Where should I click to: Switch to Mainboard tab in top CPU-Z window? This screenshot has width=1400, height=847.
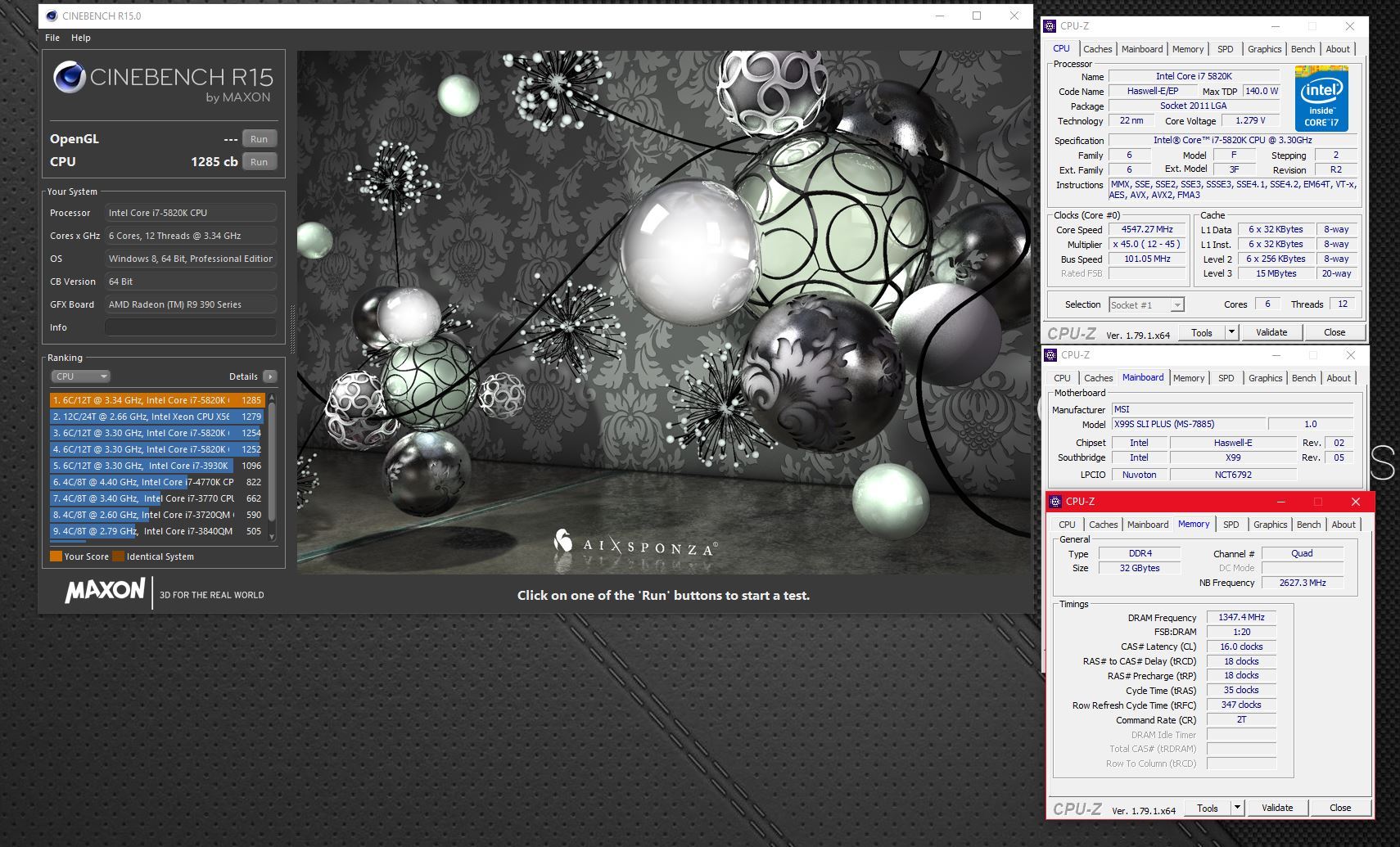click(1142, 49)
